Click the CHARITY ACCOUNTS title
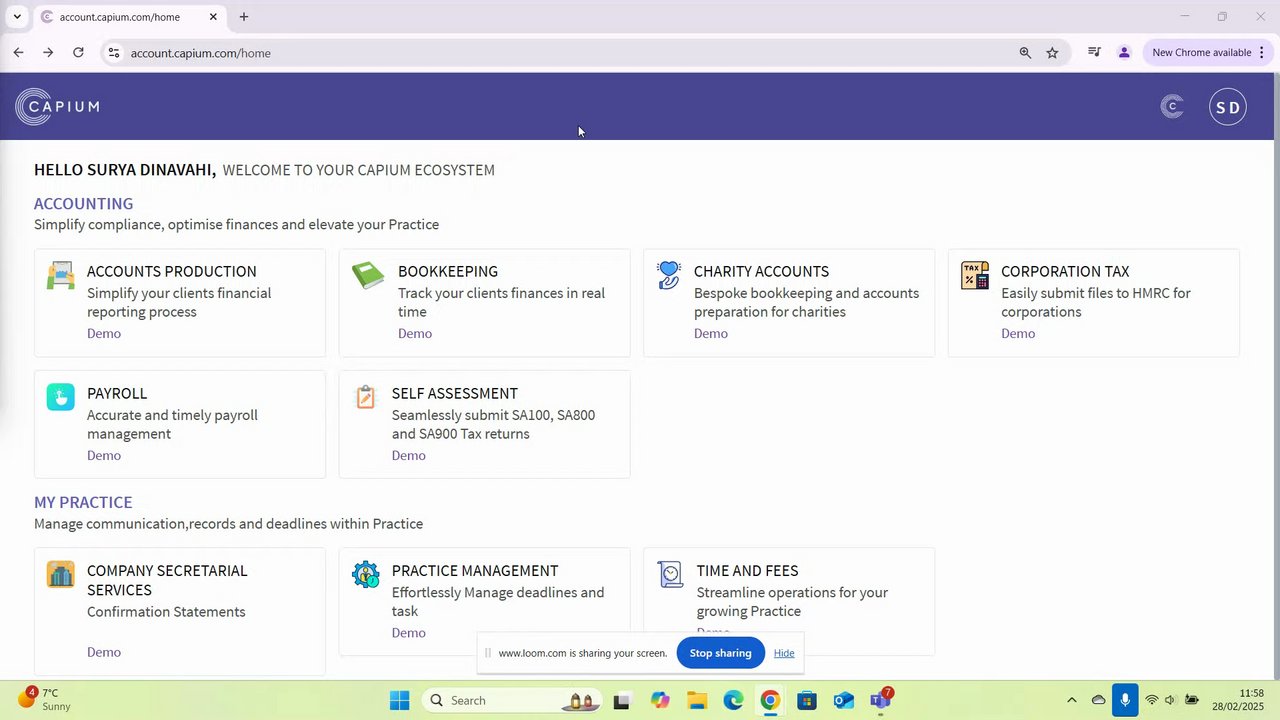 761,272
